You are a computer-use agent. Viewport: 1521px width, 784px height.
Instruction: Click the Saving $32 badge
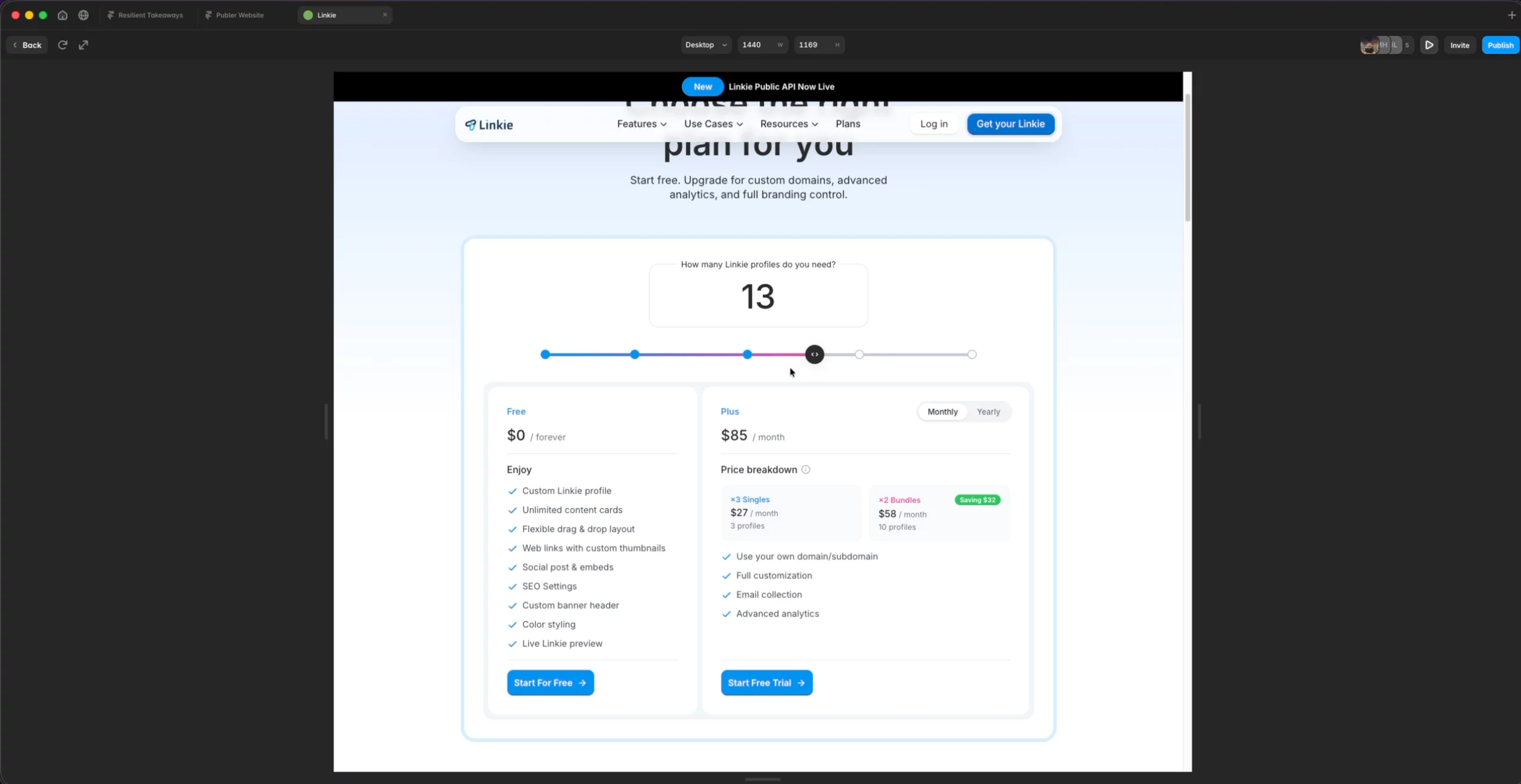pos(977,500)
